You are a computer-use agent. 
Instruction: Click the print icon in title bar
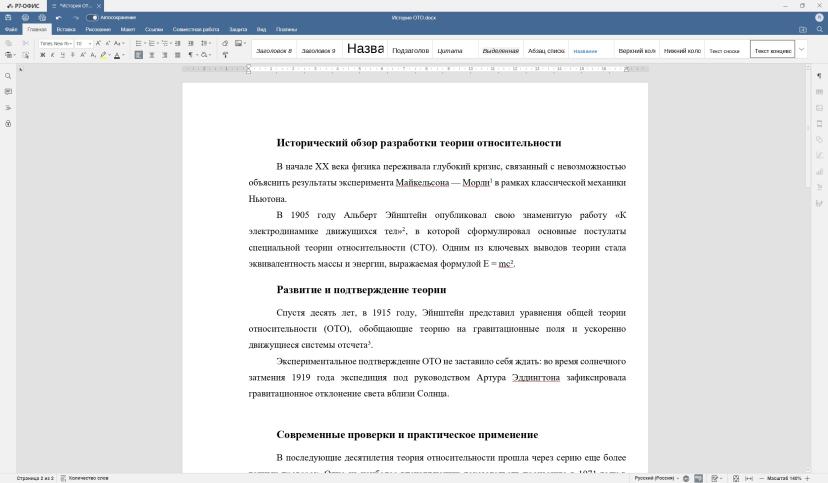click(x=25, y=17)
